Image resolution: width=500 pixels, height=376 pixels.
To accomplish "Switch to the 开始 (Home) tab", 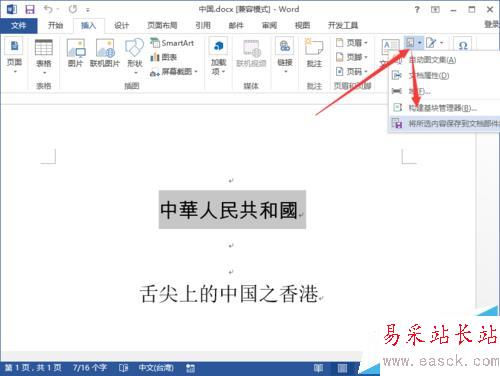I will tap(55, 25).
